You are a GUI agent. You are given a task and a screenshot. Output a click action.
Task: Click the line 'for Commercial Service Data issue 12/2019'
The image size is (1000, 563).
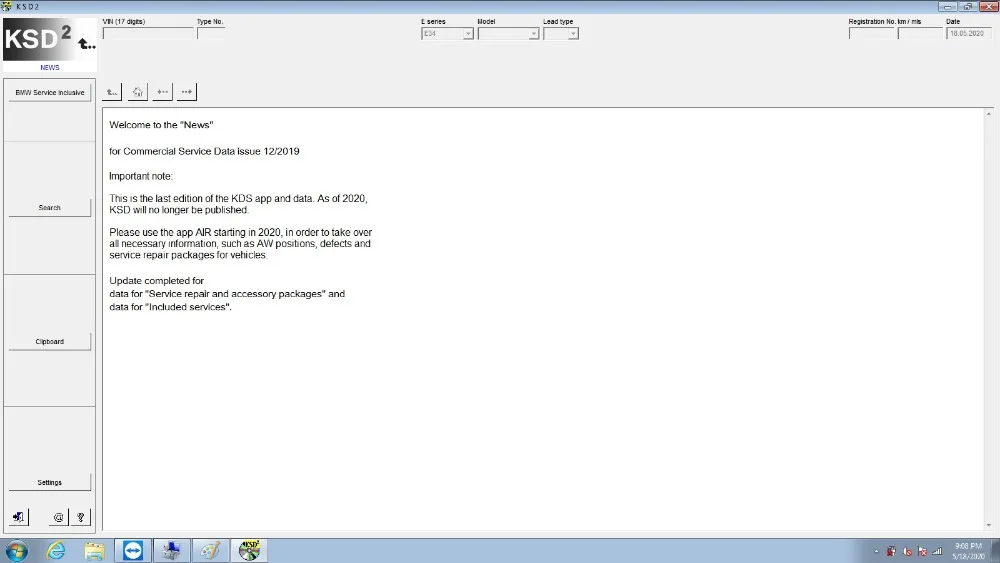point(204,151)
